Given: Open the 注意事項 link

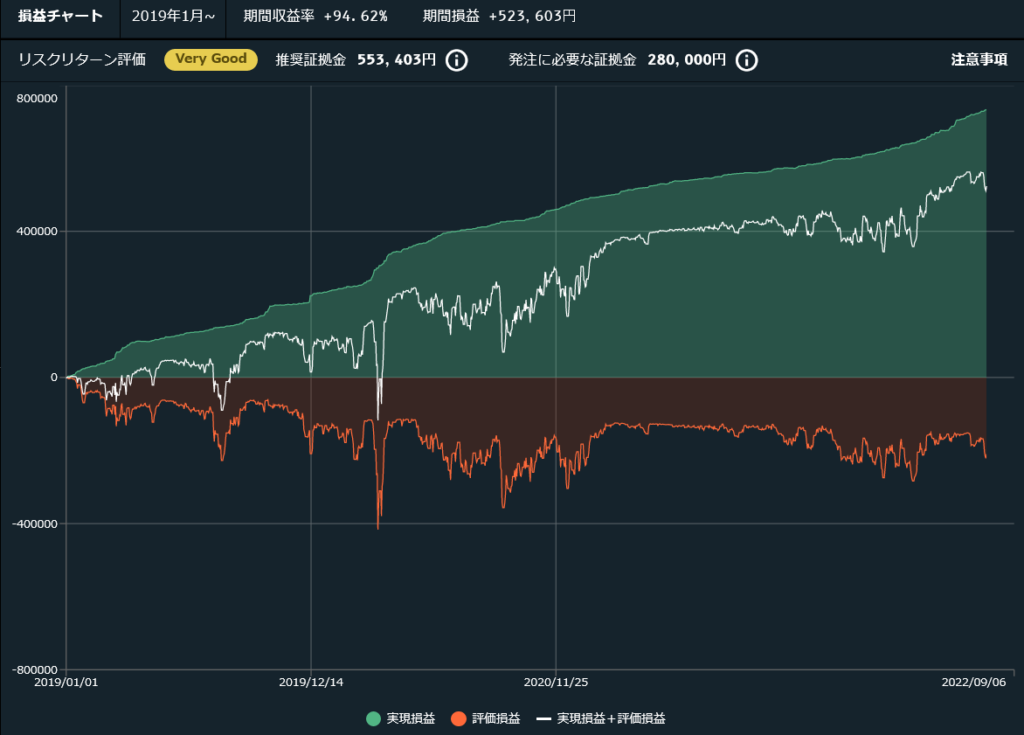Looking at the screenshot, I should tap(978, 60).
